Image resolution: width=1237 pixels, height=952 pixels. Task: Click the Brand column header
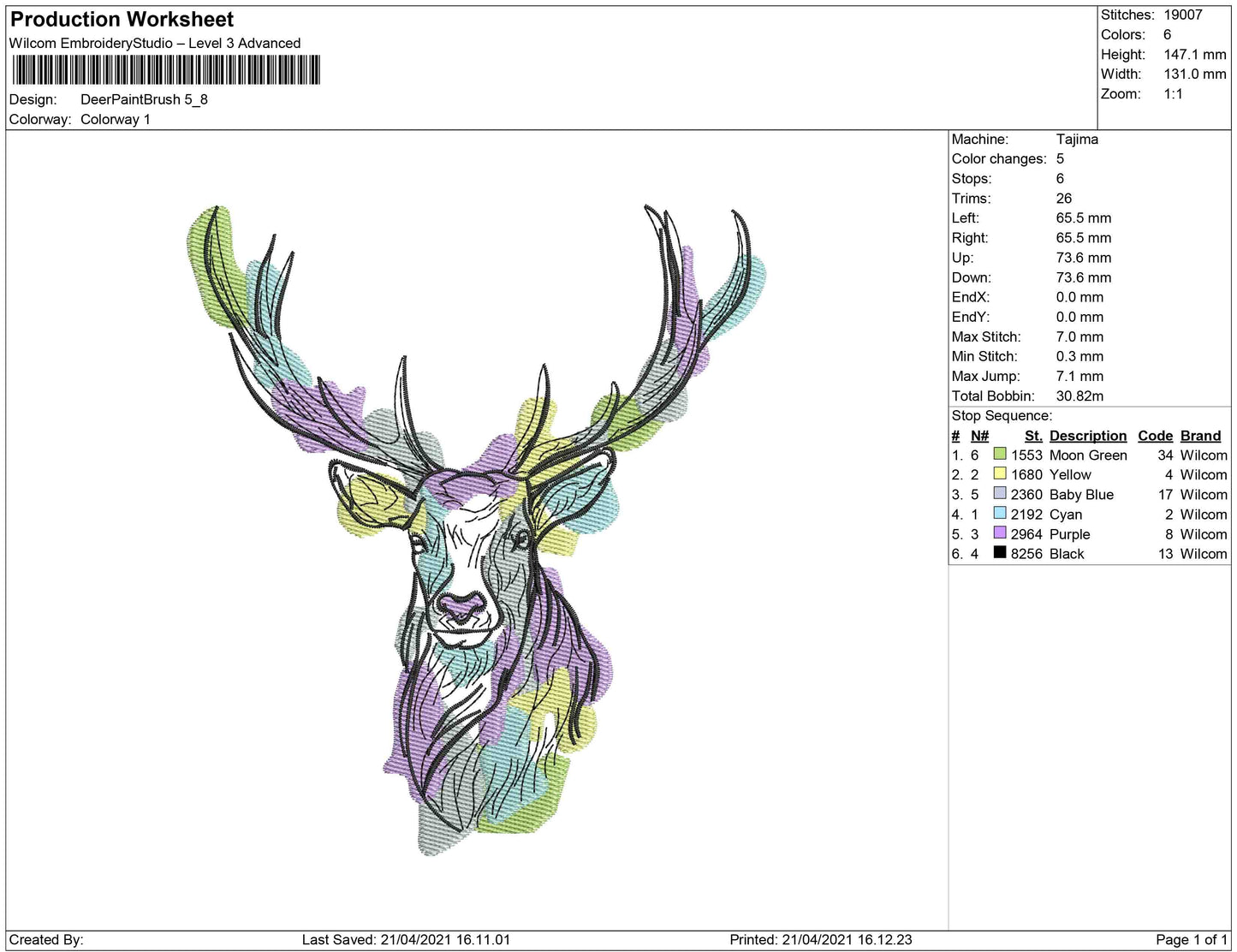1199,435
